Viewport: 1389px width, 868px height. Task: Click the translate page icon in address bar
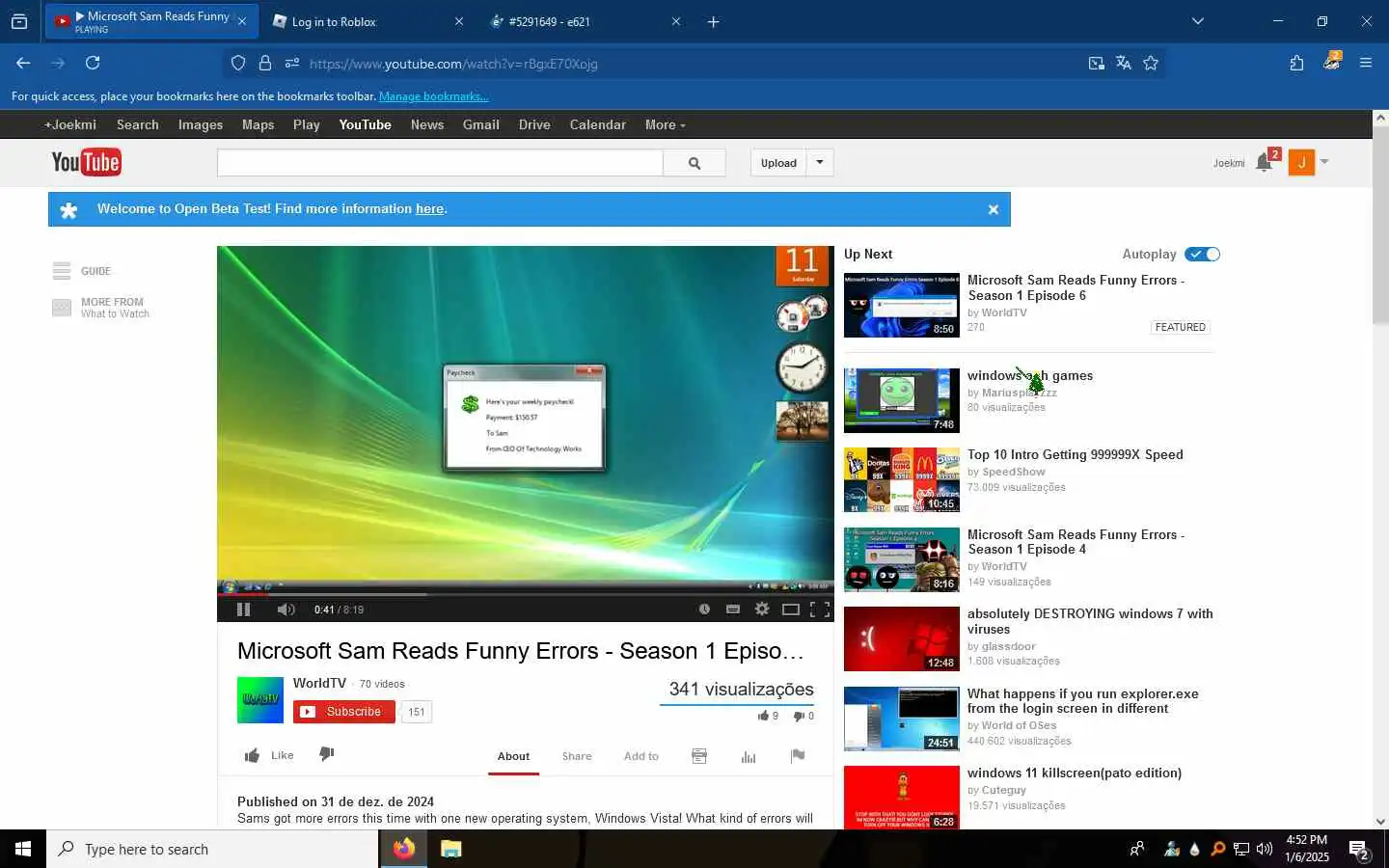coord(1123,63)
